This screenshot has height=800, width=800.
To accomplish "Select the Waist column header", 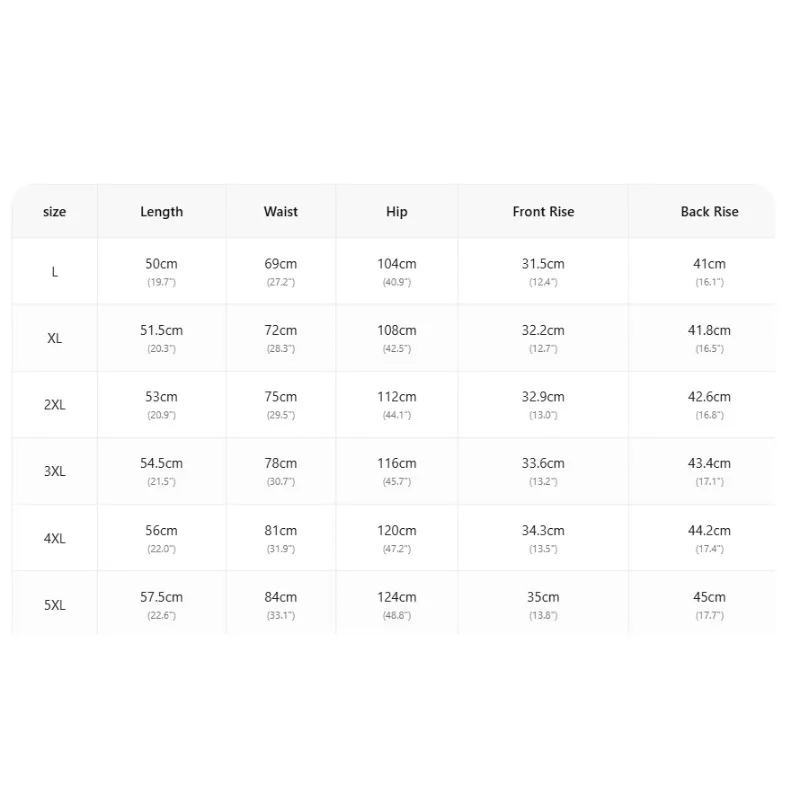I will click(x=281, y=212).
